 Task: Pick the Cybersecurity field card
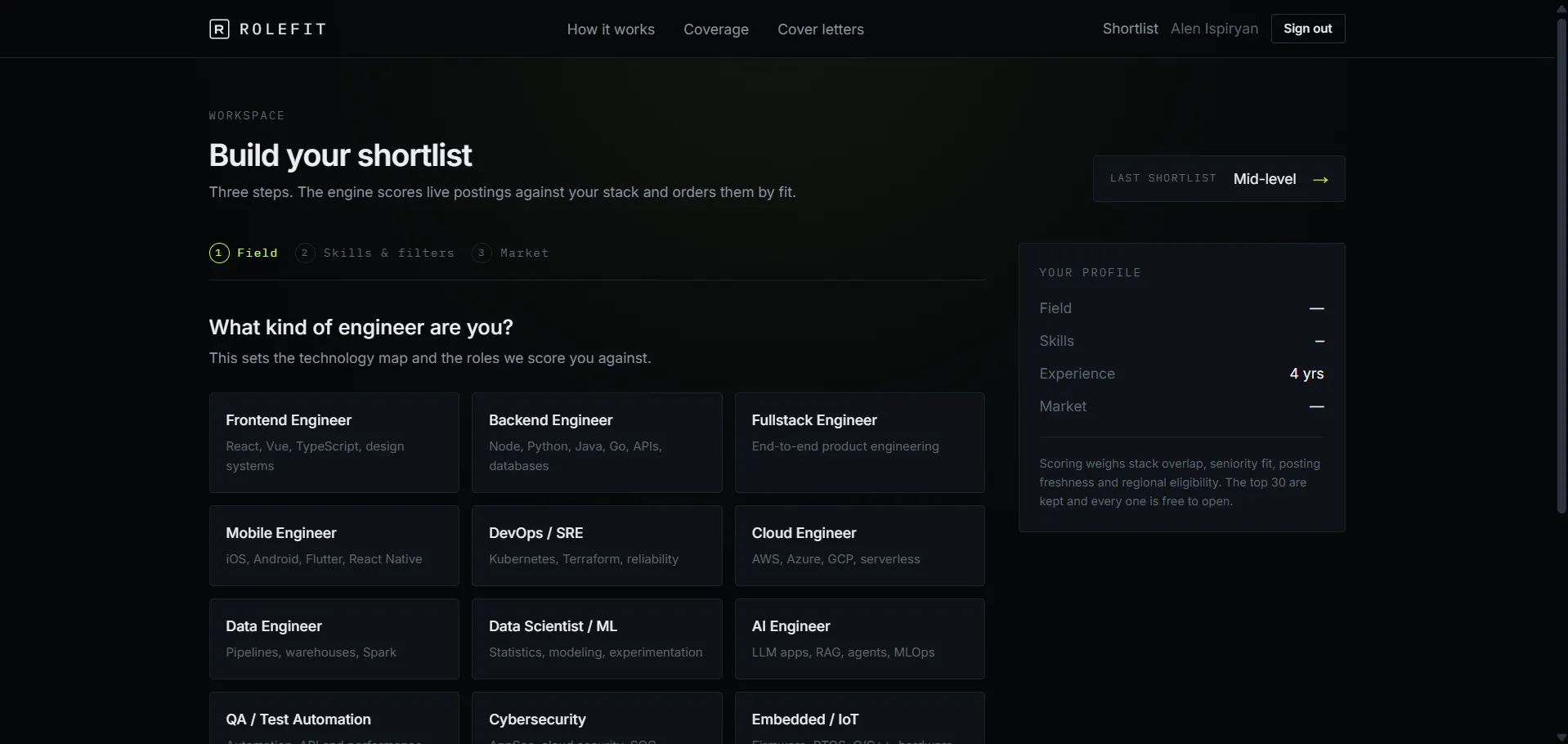[597, 719]
